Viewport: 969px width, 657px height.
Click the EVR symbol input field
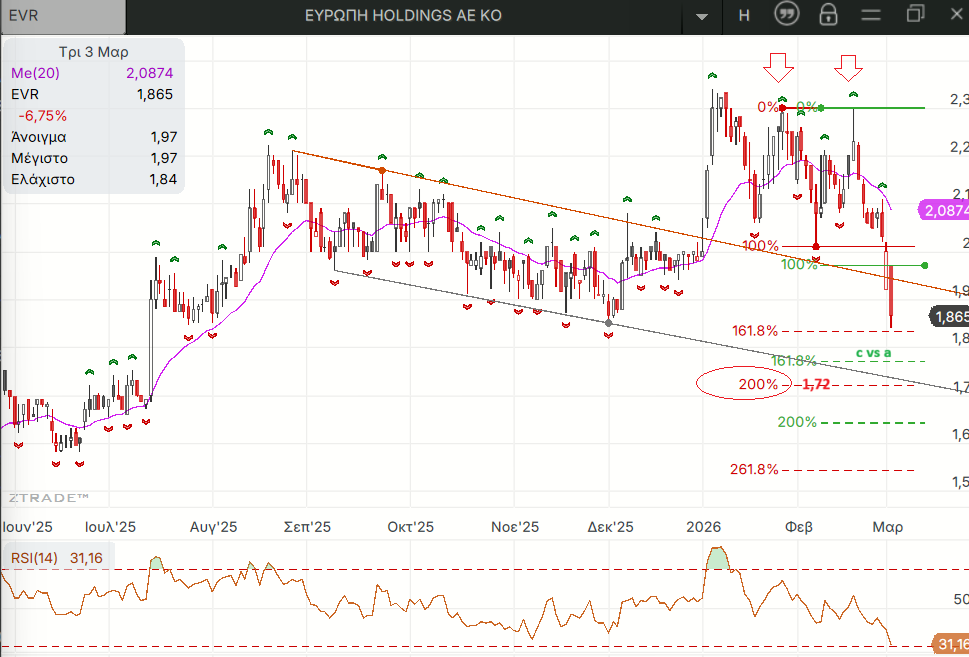pyautogui.click(x=63, y=16)
